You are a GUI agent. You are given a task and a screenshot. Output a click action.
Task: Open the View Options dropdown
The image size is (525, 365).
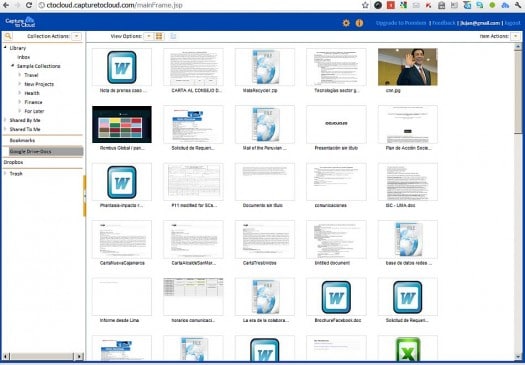click(x=148, y=36)
